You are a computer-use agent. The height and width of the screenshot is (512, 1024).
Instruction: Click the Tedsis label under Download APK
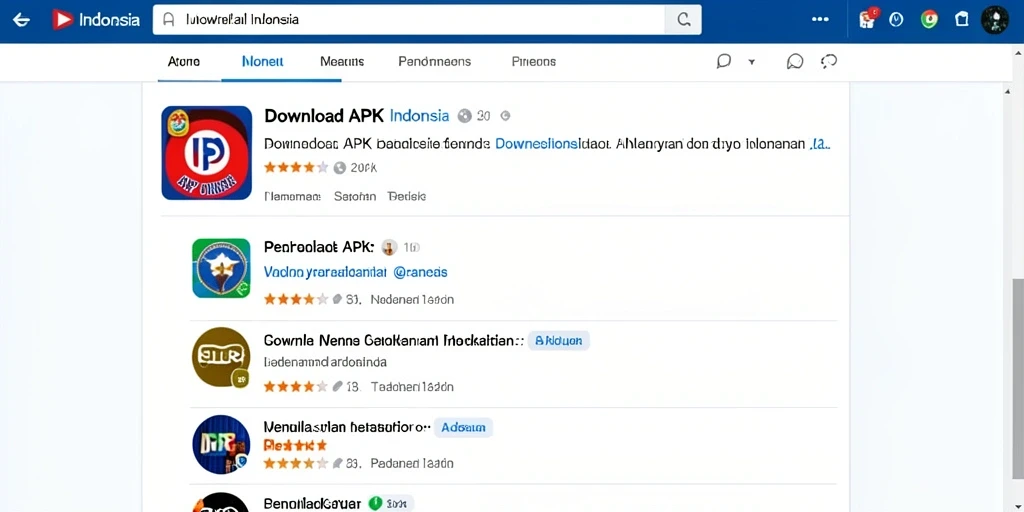(x=407, y=196)
